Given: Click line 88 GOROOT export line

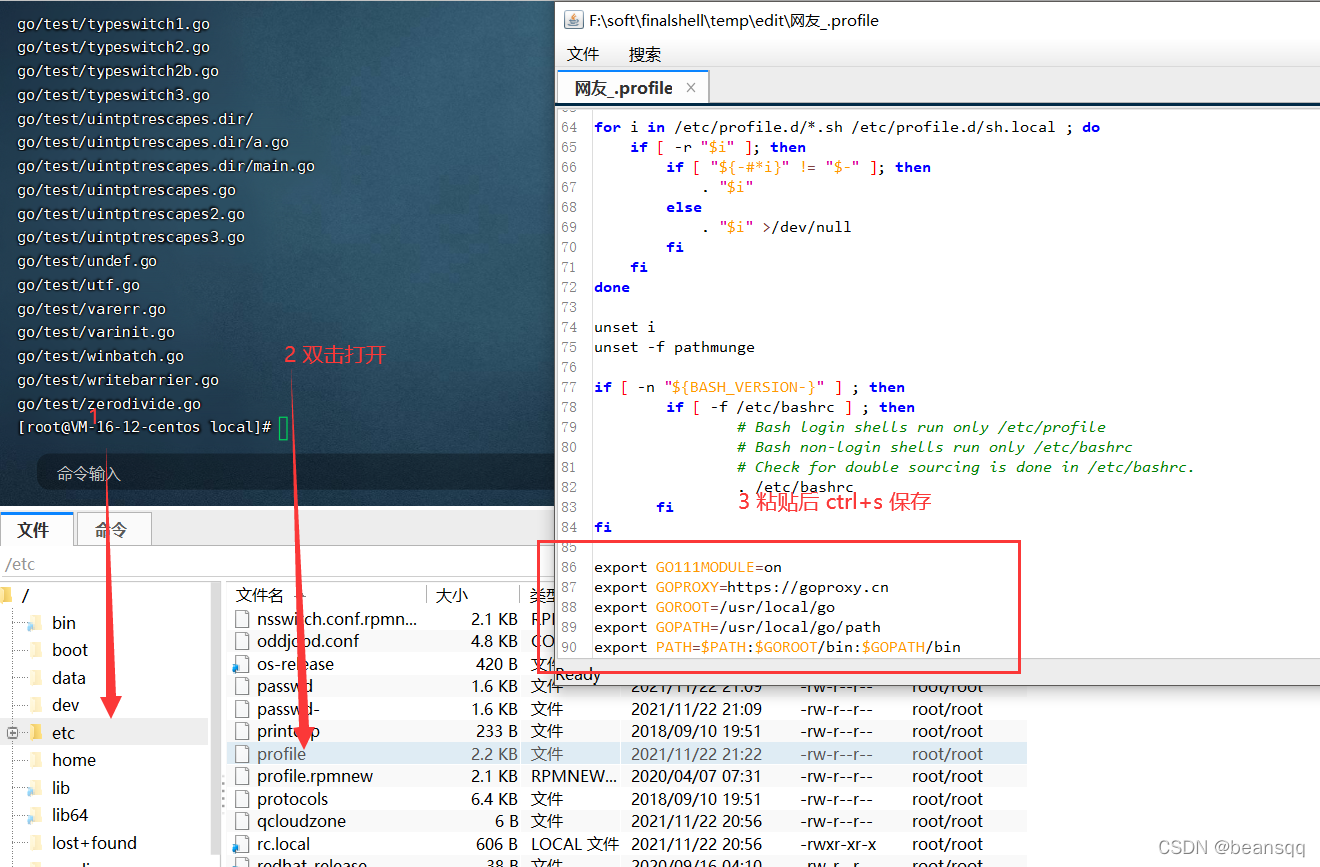Looking at the screenshot, I should [x=714, y=607].
